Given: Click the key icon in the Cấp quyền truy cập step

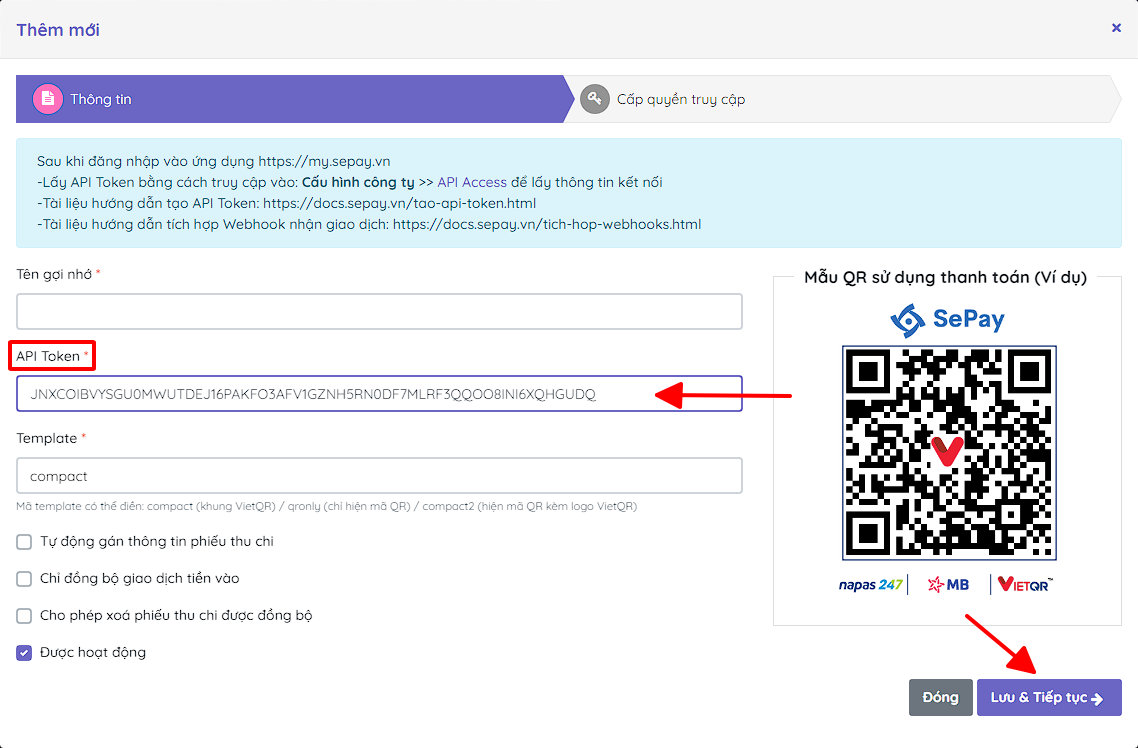Looking at the screenshot, I should (x=594, y=99).
